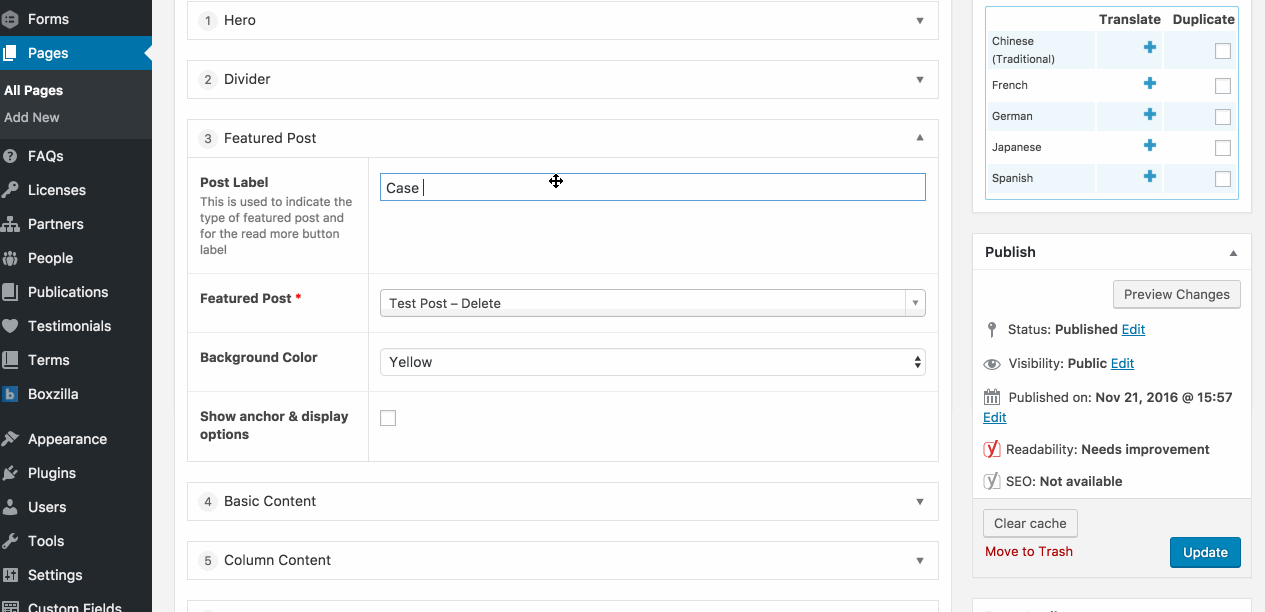Click the Forms menu icon
This screenshot has height=612, width=1265.
click(x=10, y=19)
